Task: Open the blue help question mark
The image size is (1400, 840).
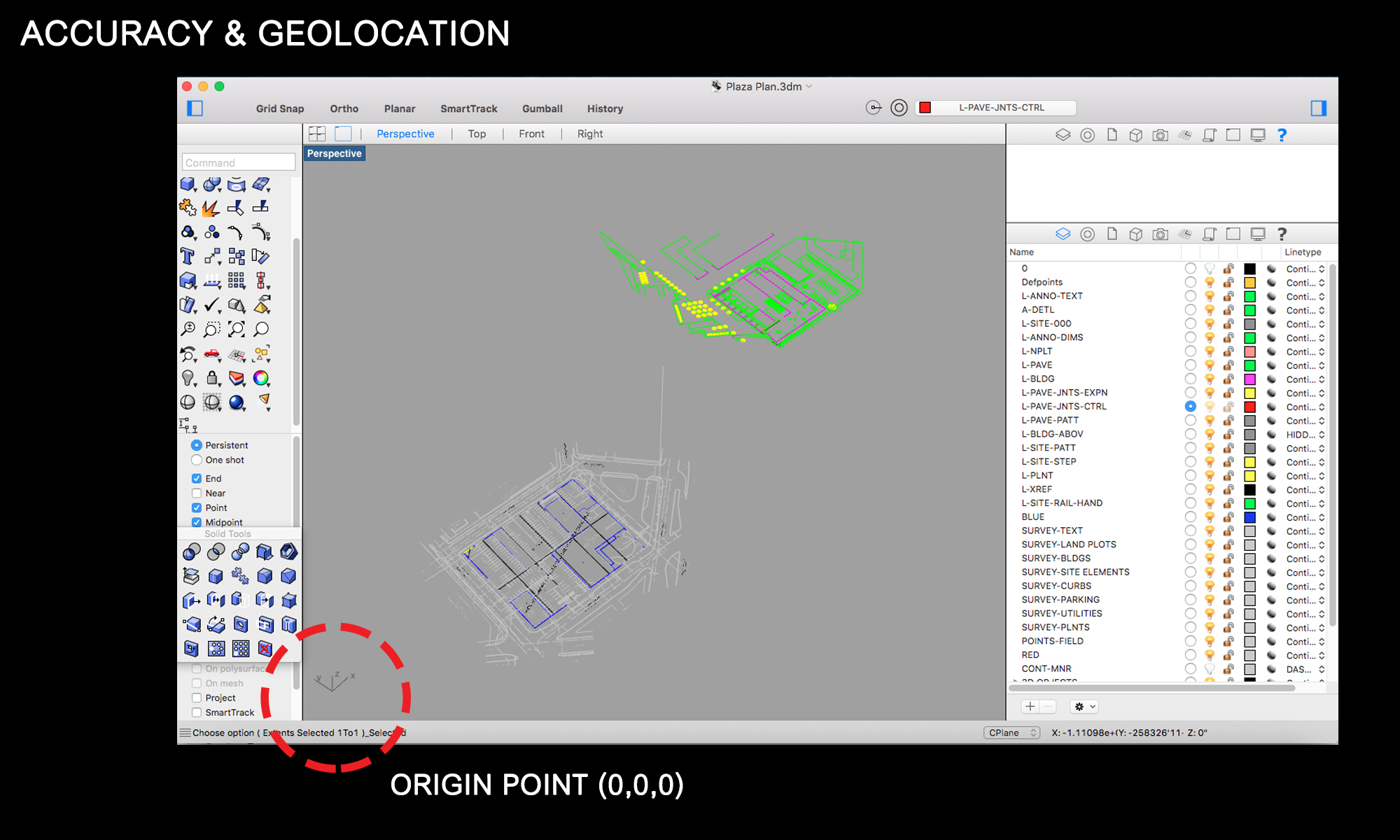Action: click(x=1282, y=135)
